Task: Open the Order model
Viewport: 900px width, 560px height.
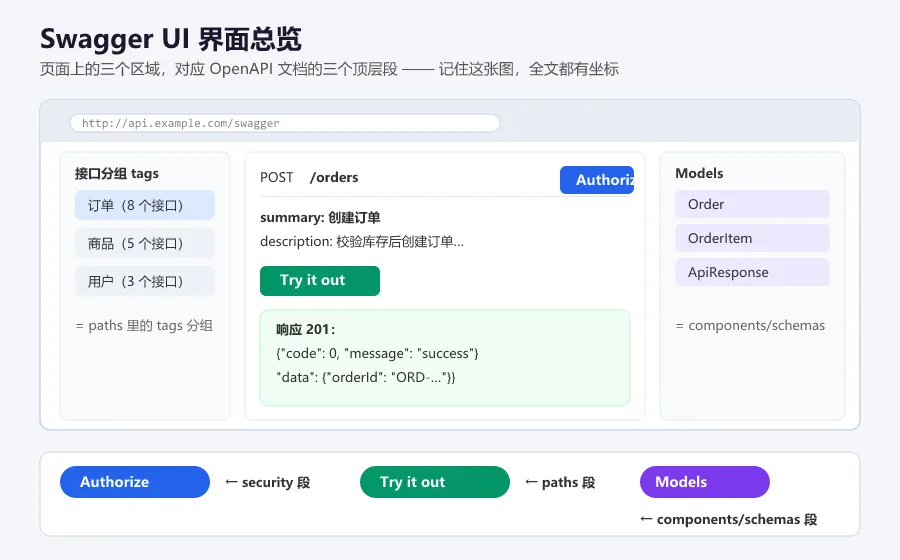Action: (752, 204)
